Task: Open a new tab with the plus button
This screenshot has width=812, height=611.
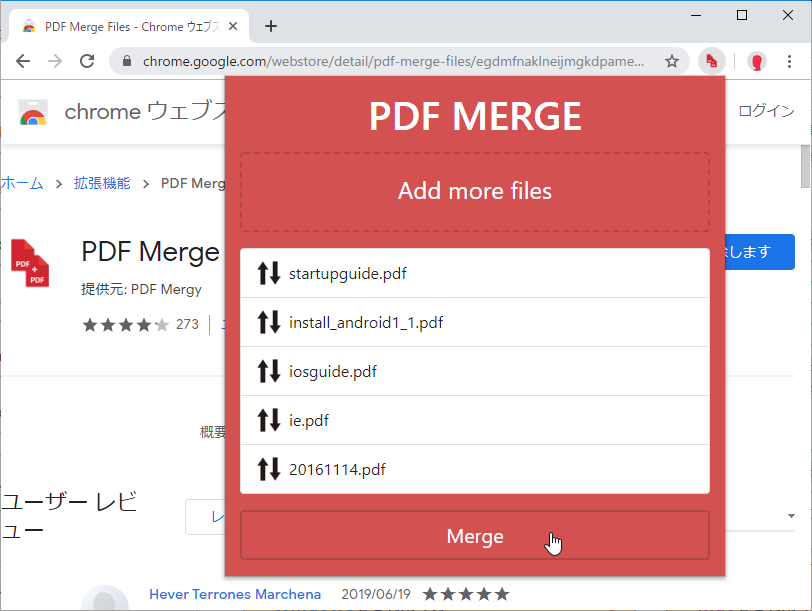Action: pos(271,26)
